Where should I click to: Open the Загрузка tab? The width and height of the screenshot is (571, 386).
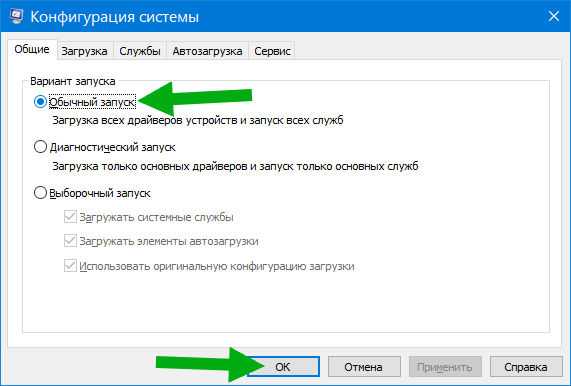(84, 51)
